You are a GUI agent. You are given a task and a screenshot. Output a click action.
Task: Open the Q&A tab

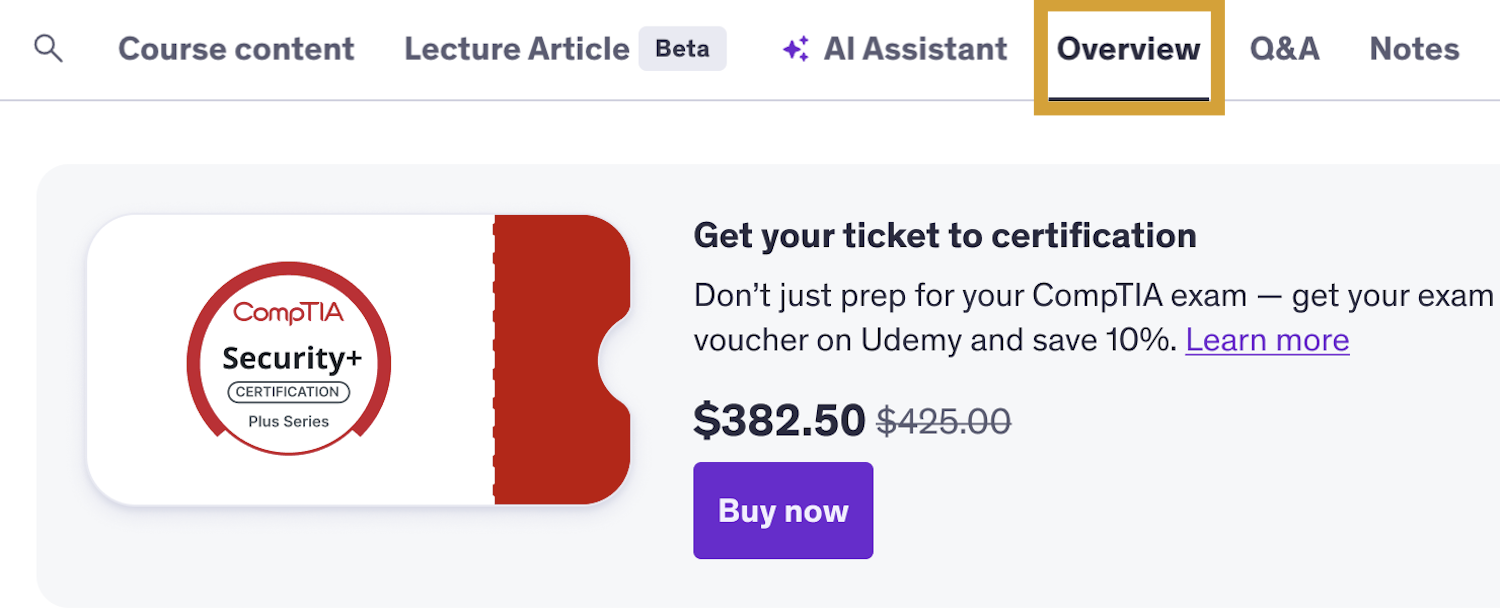(x=1285, y=48)
